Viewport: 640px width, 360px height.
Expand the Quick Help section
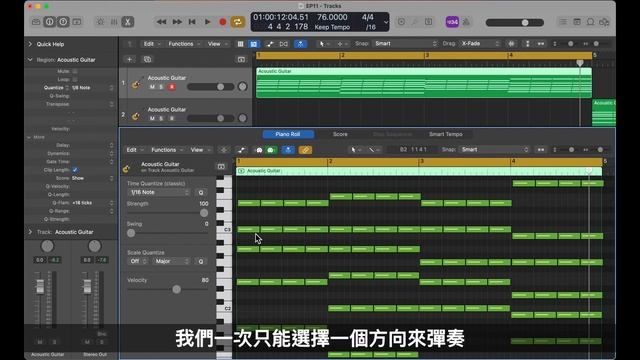pos(30,44)
